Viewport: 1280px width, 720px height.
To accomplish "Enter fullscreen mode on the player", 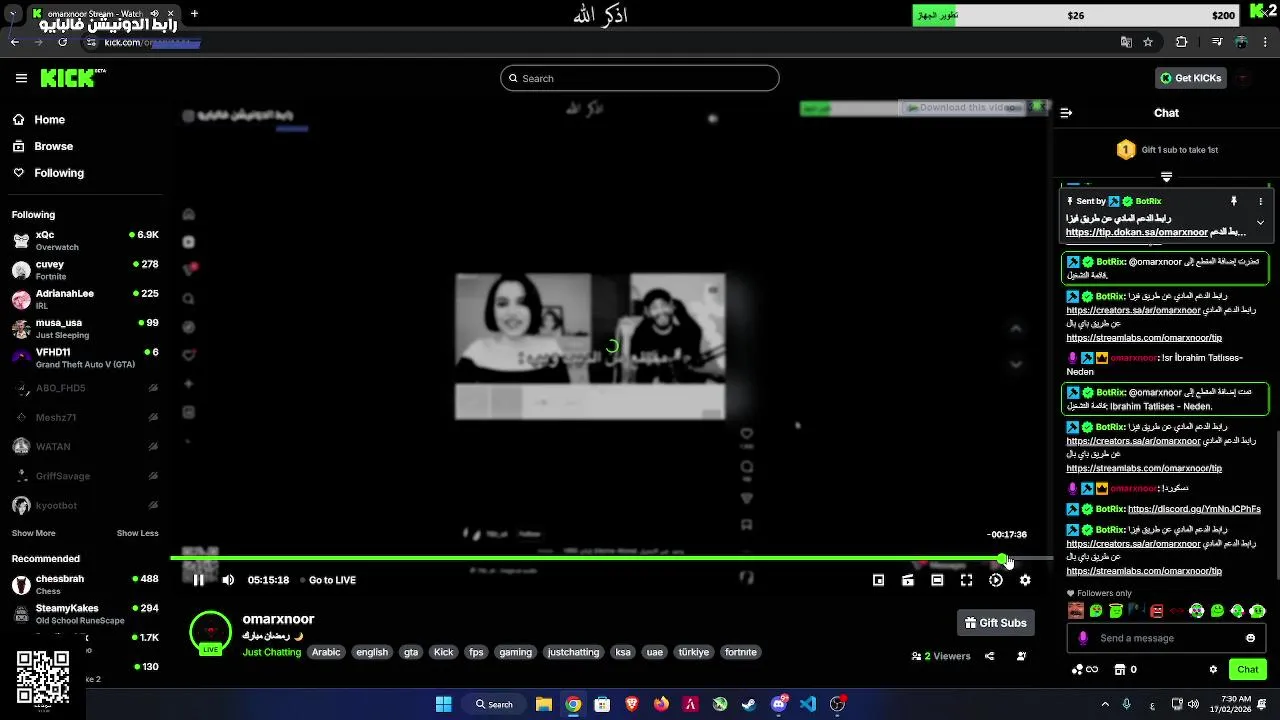I will tap(966, 580).
